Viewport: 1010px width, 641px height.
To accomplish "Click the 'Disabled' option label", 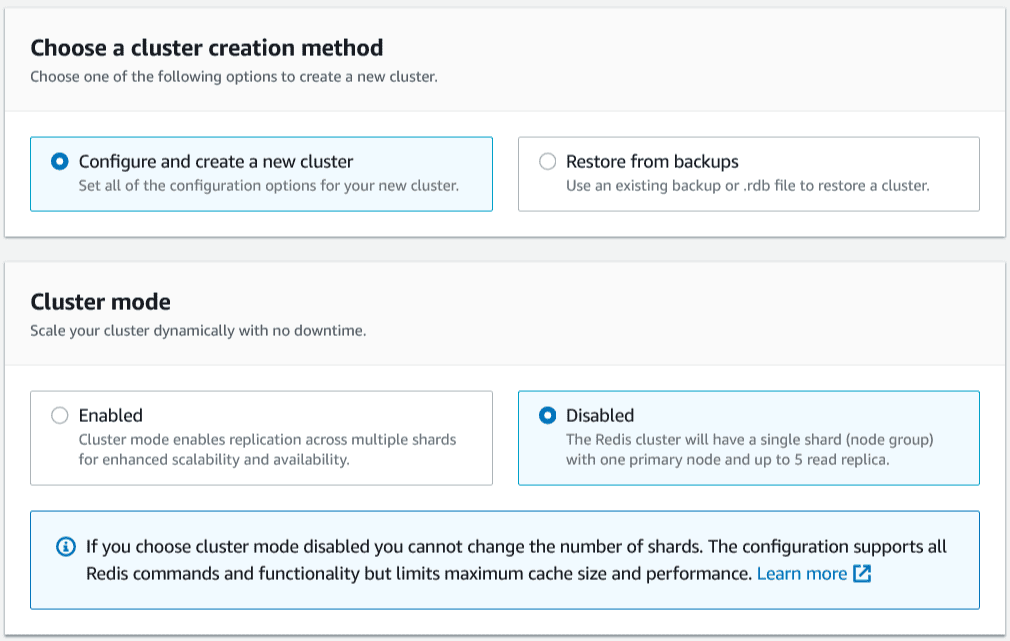I will 600,415.
